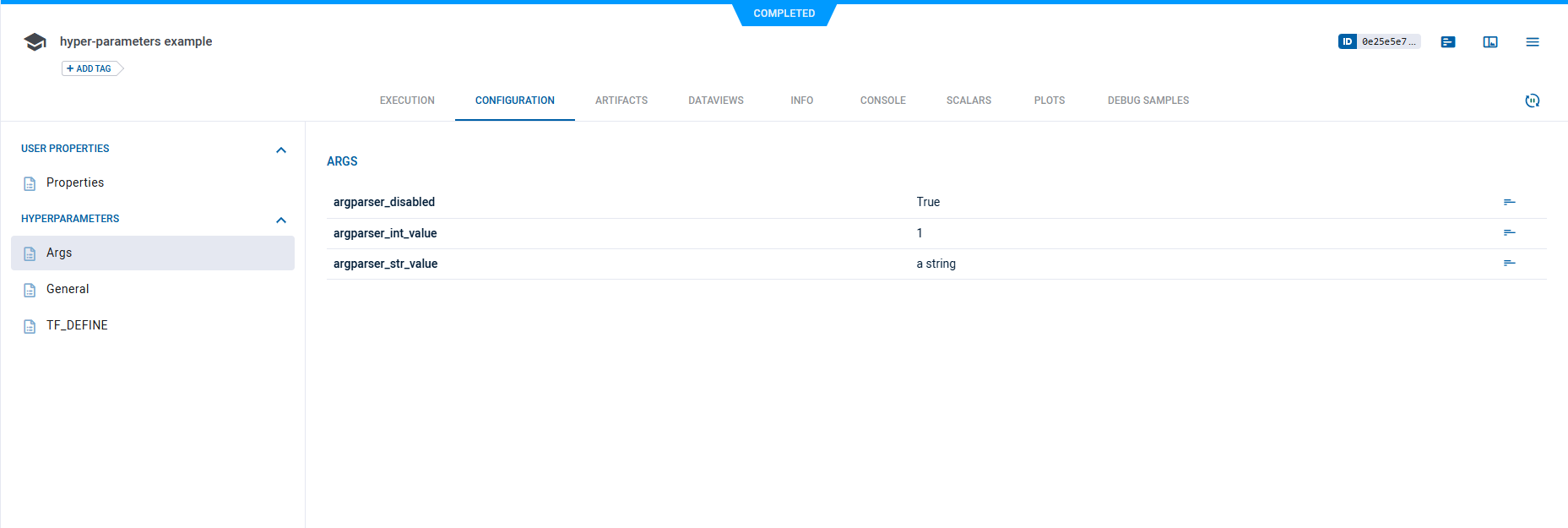Click the Add Tag button
The image size is (1568, 528).
click(x=90, y=68)
